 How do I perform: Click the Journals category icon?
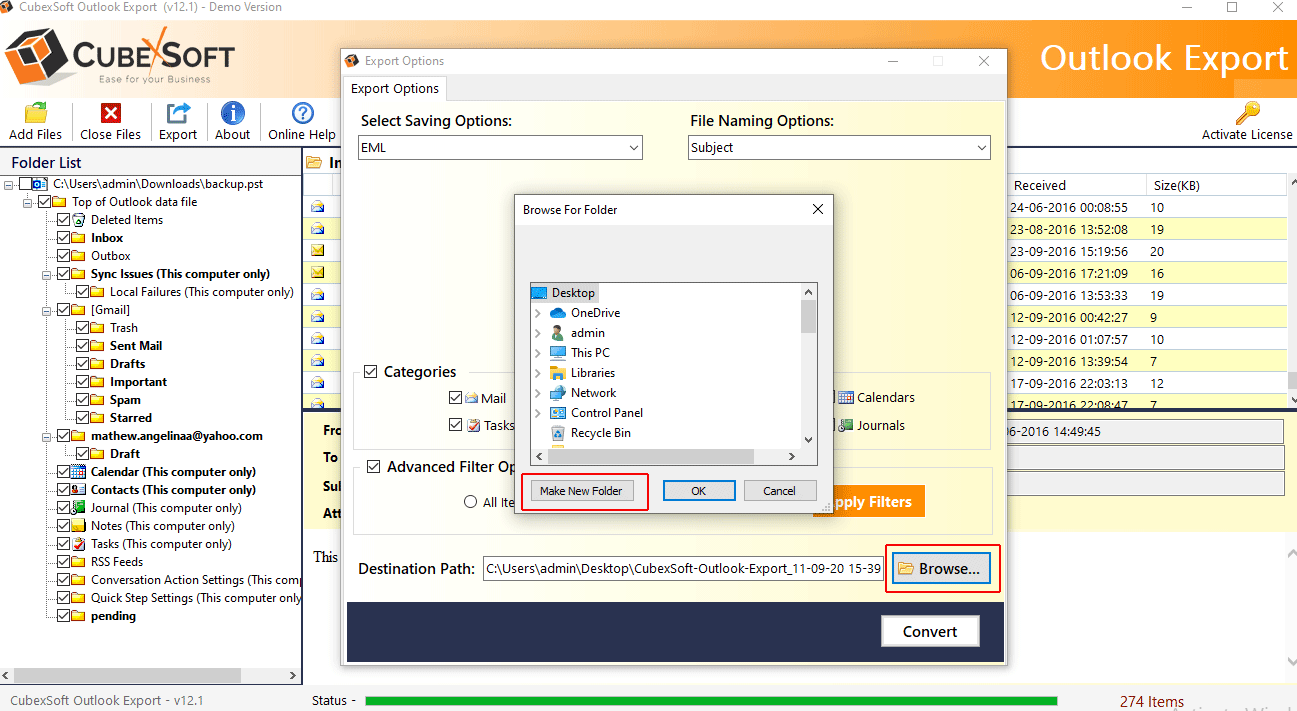[x=846, y=425]
